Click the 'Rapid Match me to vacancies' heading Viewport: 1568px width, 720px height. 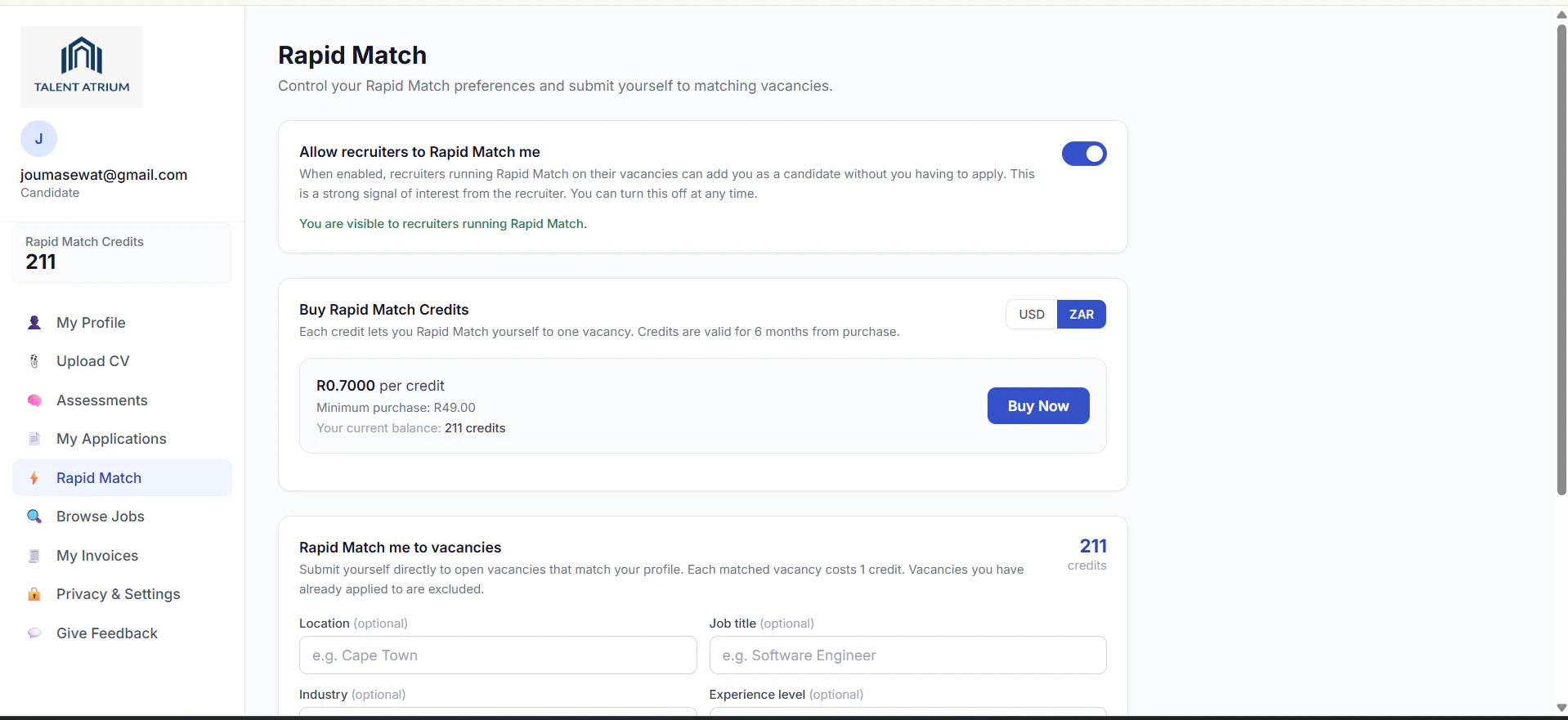click(x=400, y=548)
